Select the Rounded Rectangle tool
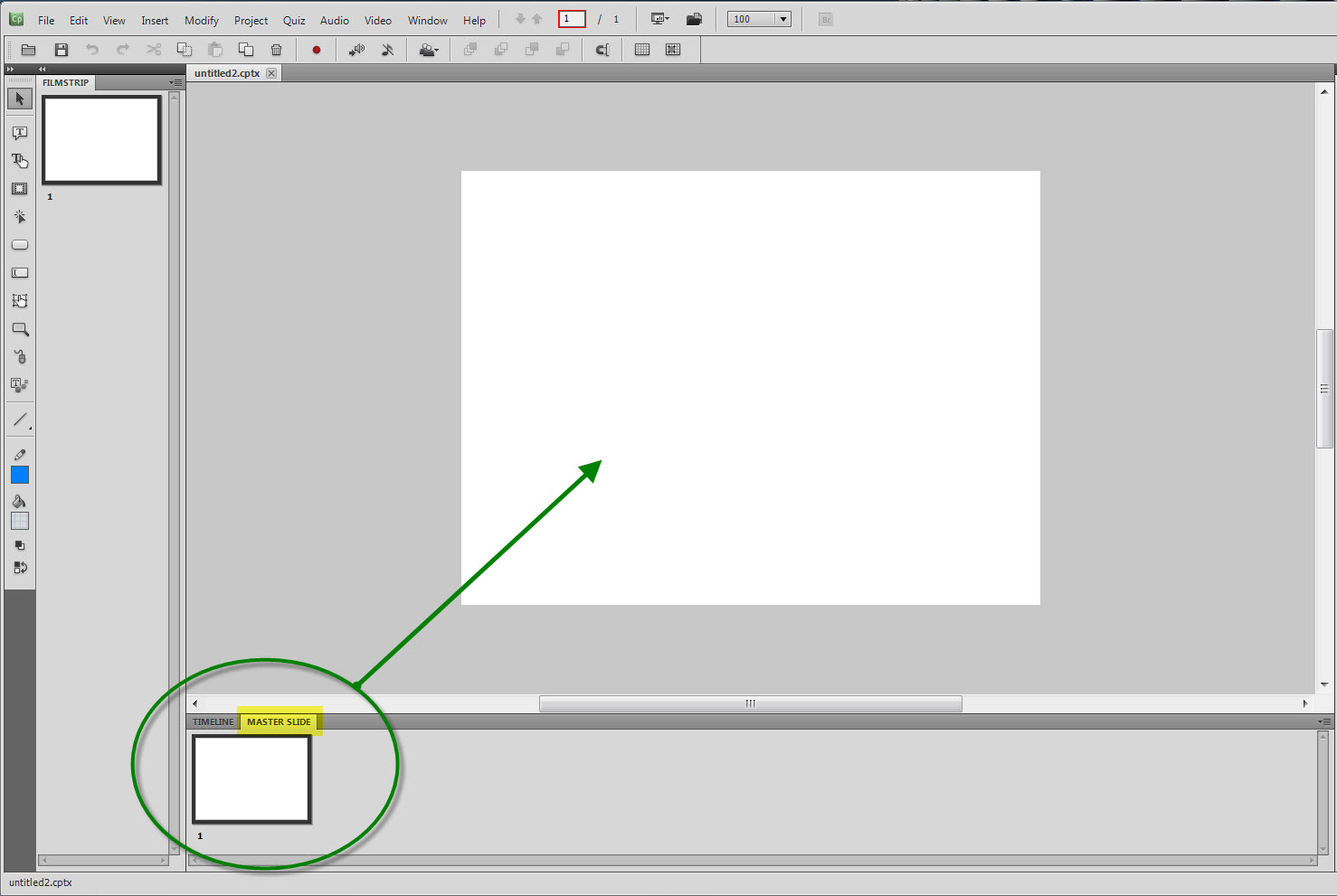 tap(20, 244)
